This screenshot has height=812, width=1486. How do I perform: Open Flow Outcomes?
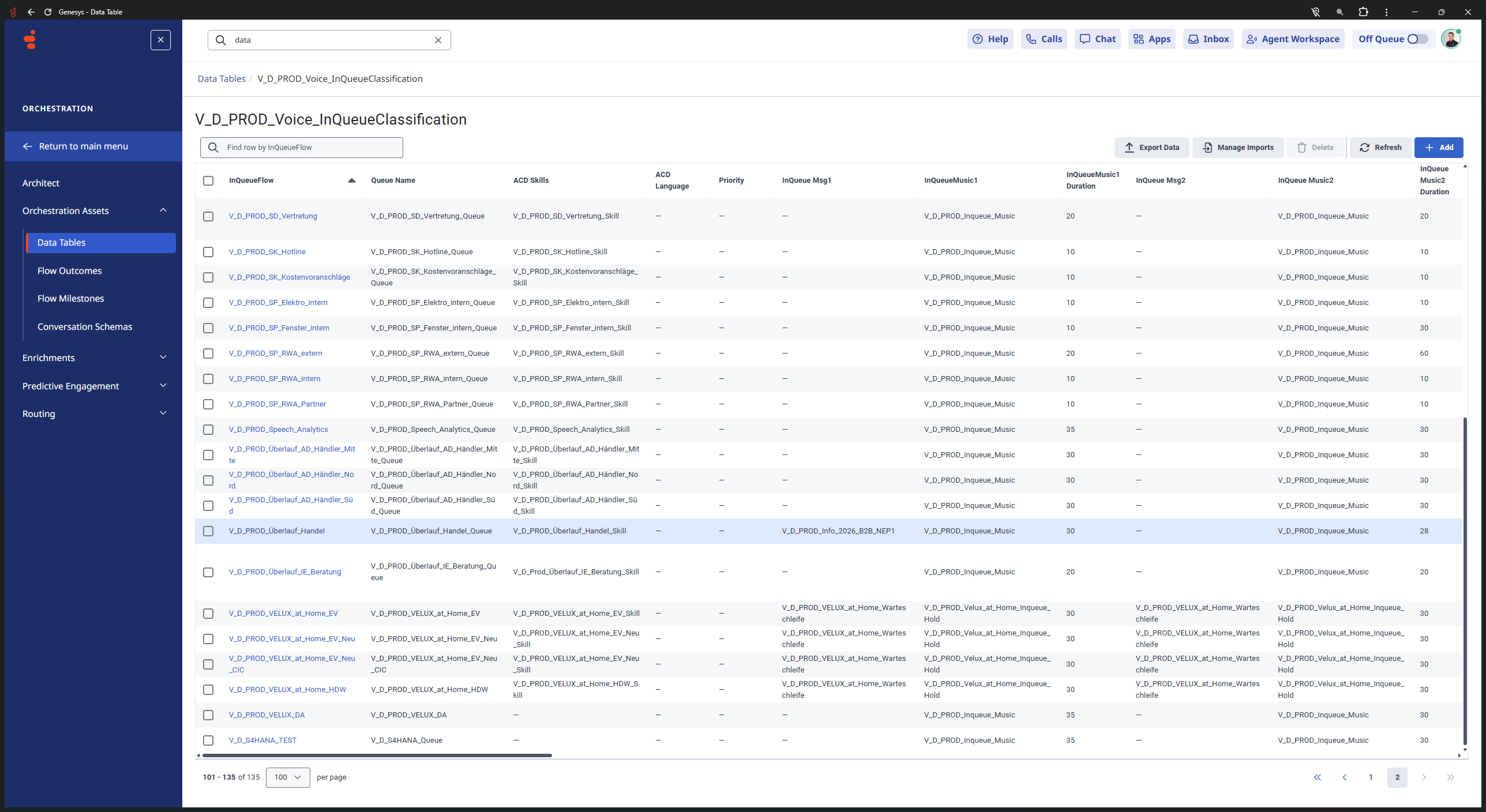click(x=69, y=270)
